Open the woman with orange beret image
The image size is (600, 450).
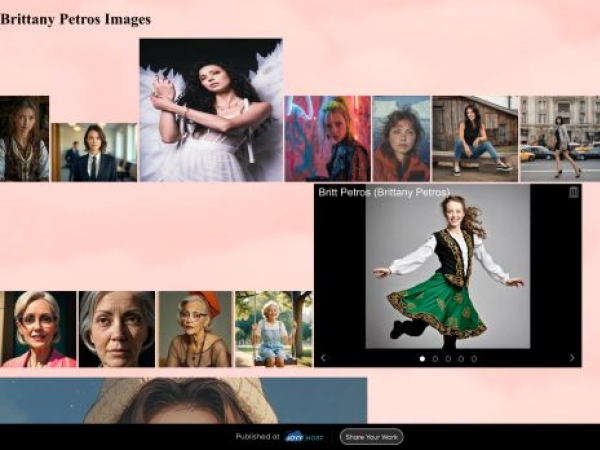(x=195, y=329)
